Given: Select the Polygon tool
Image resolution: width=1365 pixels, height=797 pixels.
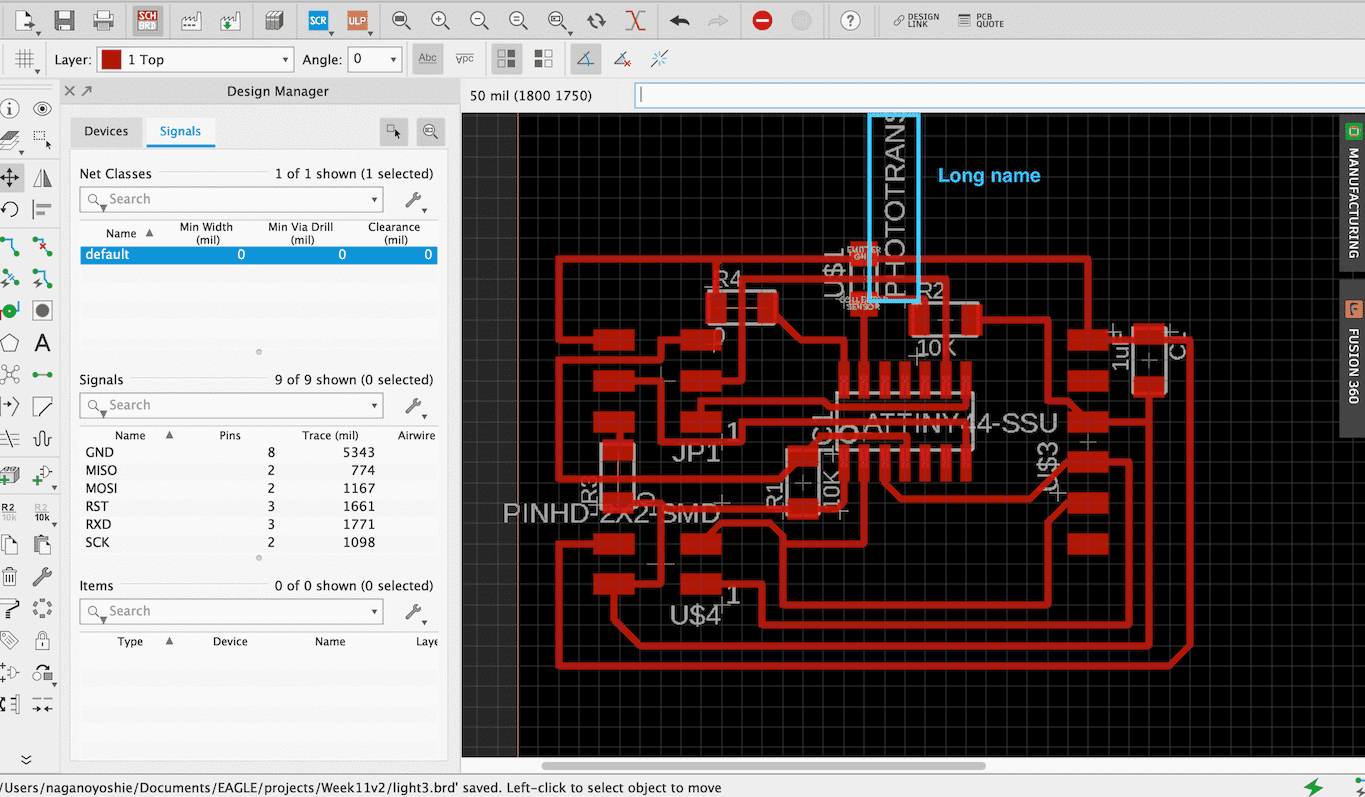Looking at the screenshot, I should (10, 343).
